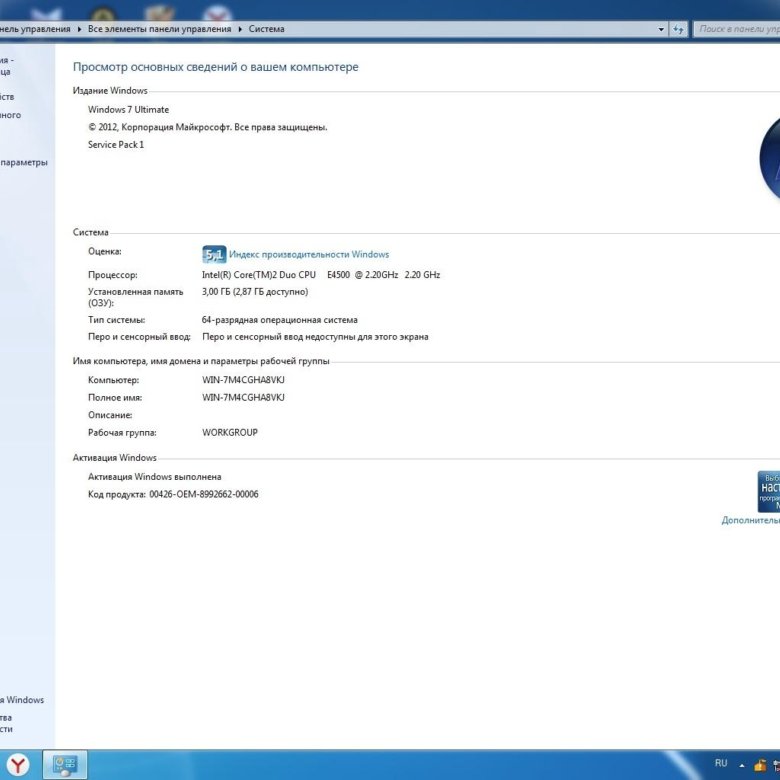Click the '© 2012, Корпорация Майкрософт' copyright line
The image size is (780, 780).
(x=207, y=127)
